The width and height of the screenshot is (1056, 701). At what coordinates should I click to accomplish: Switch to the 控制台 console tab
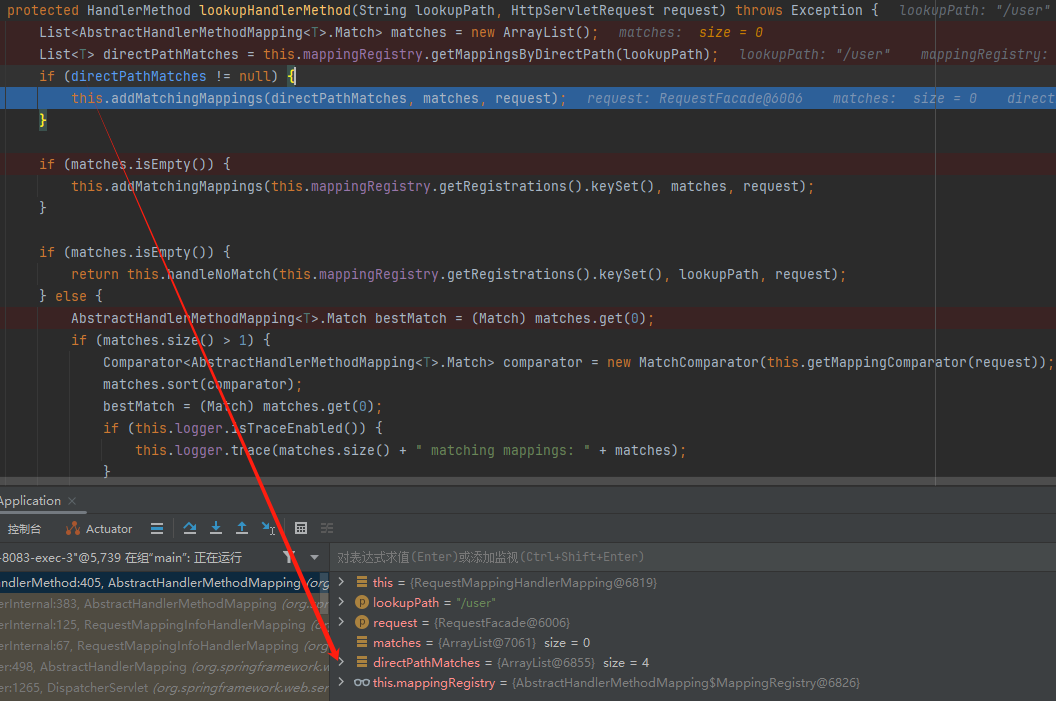24,529
